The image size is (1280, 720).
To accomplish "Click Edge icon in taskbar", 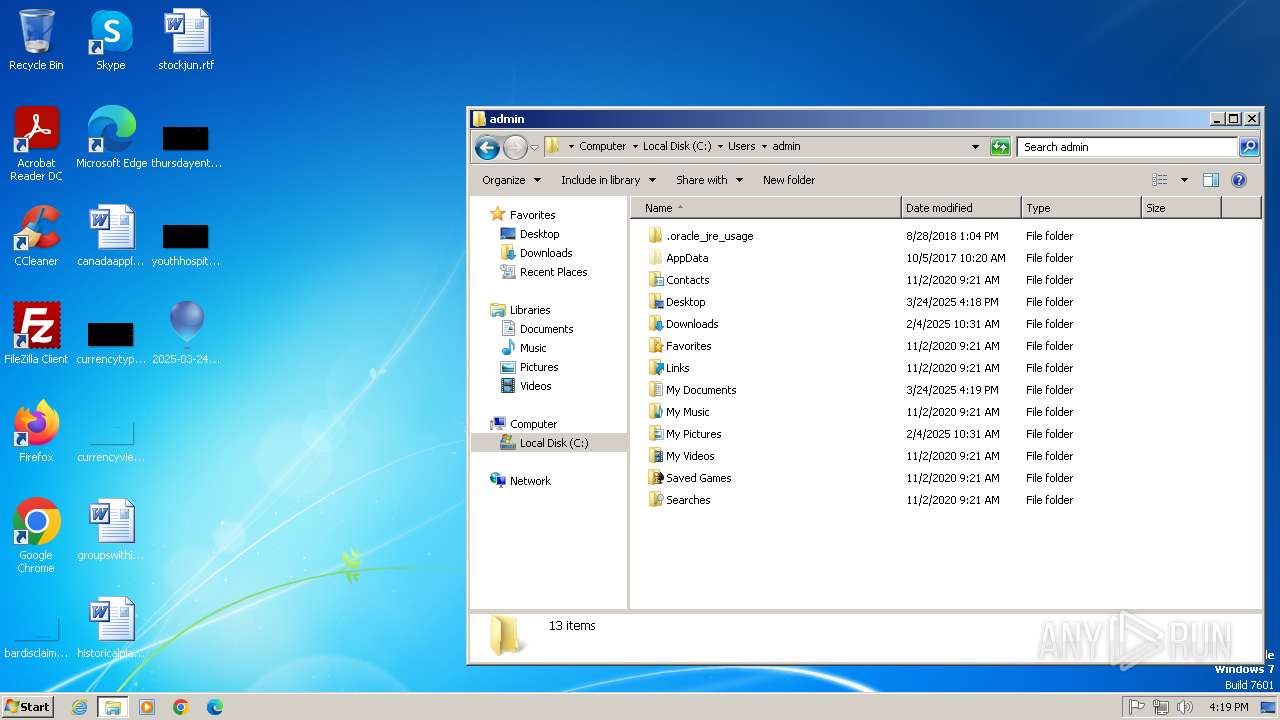I will [x=215, y=707].
